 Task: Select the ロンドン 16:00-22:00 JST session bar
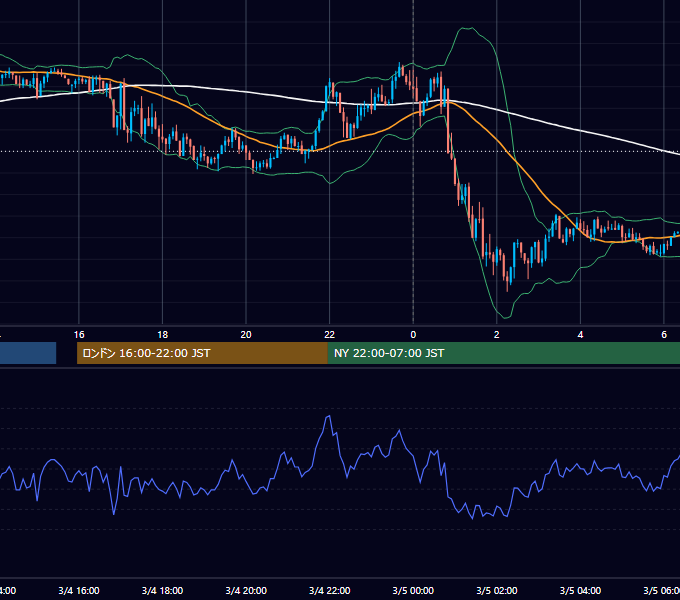tap(202, 353)
